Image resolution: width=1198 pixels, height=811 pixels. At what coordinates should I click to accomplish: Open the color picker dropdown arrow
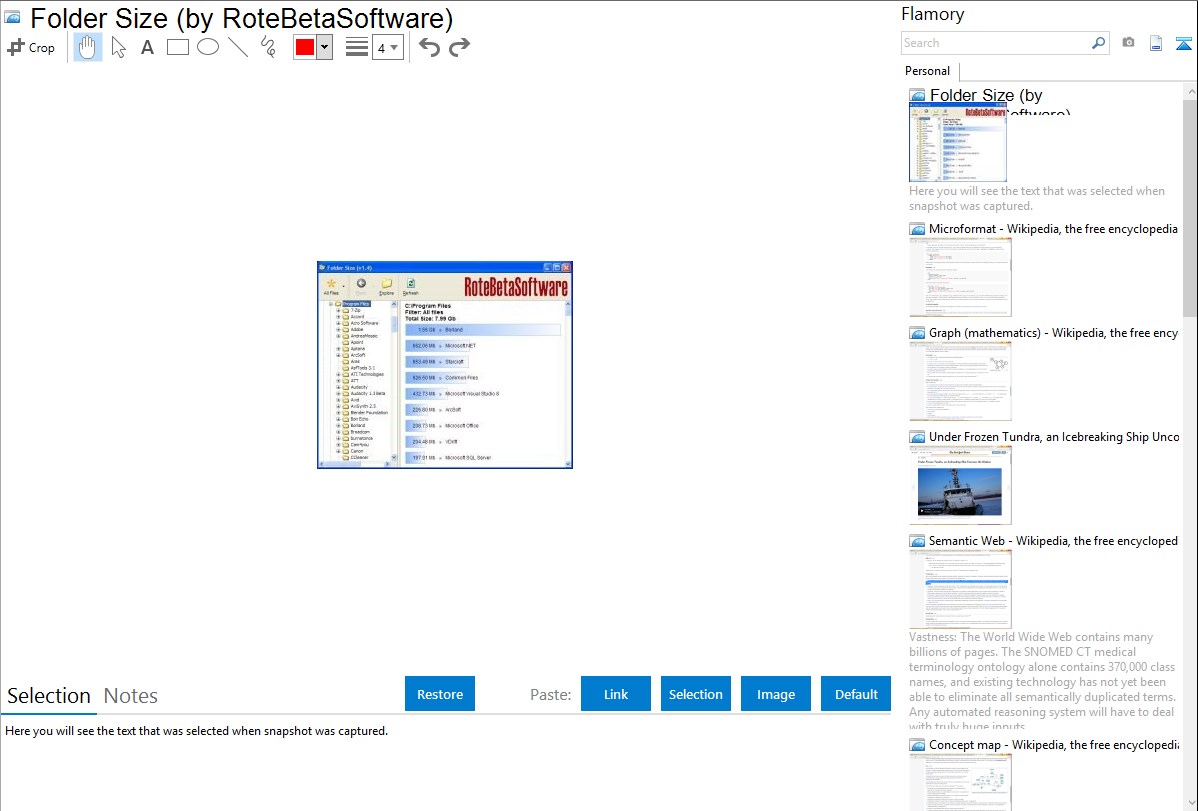coord(325,47)
